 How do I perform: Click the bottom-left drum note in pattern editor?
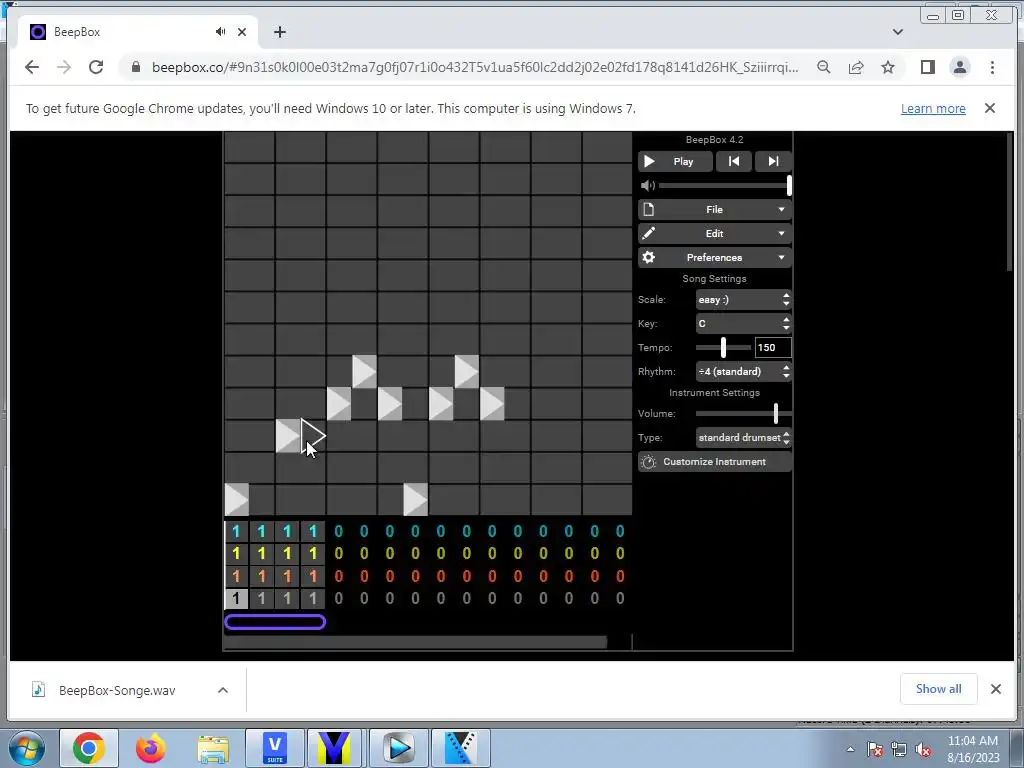(x=236, y=500)
